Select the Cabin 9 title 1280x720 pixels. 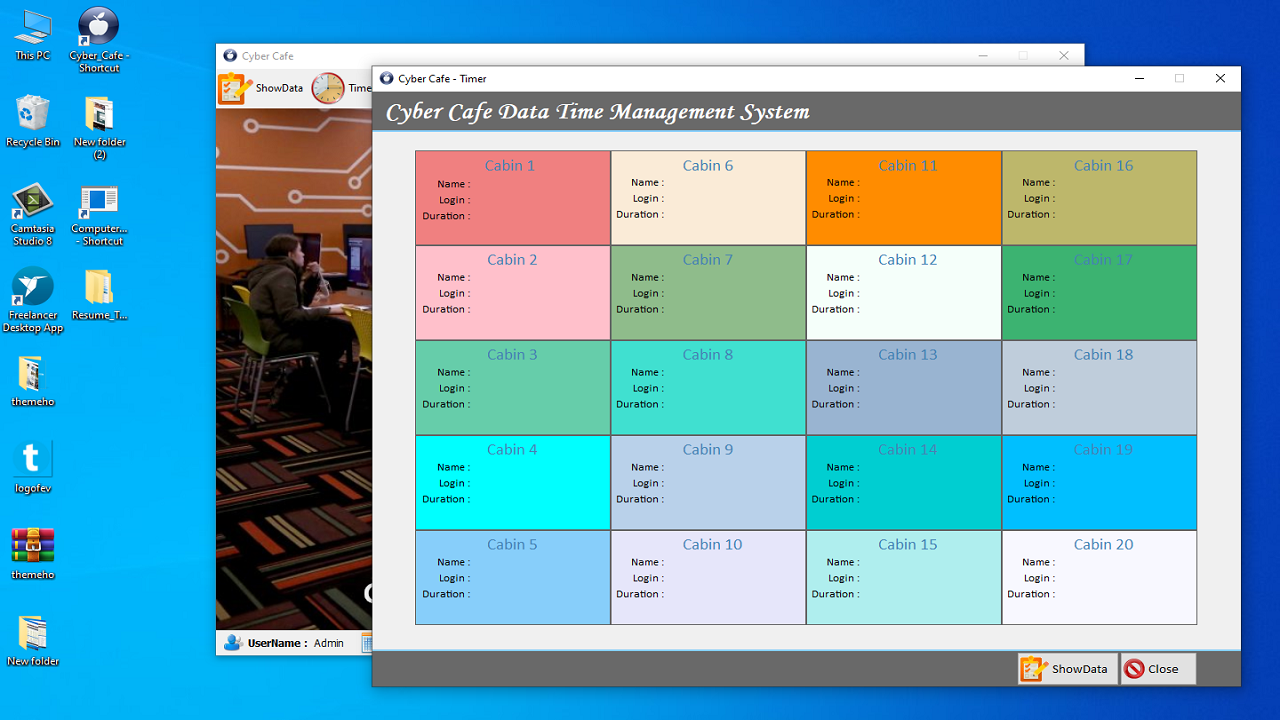pyautogui.click(x=708, y=450)
